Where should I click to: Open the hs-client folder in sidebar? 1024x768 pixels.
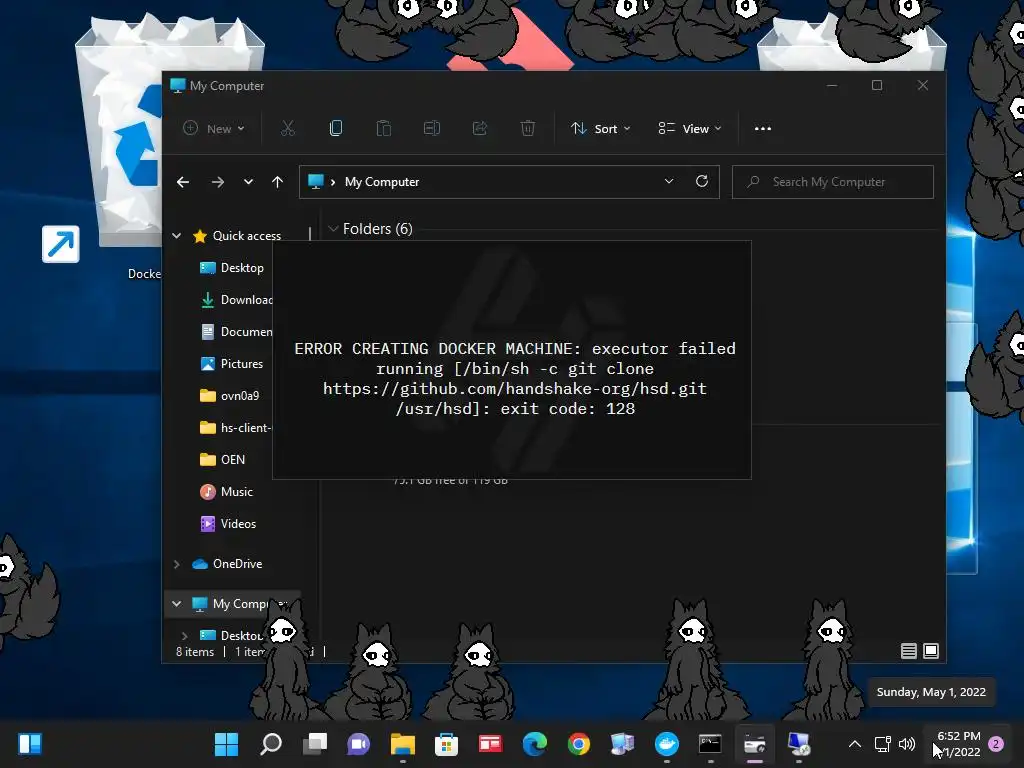(235, 428)
